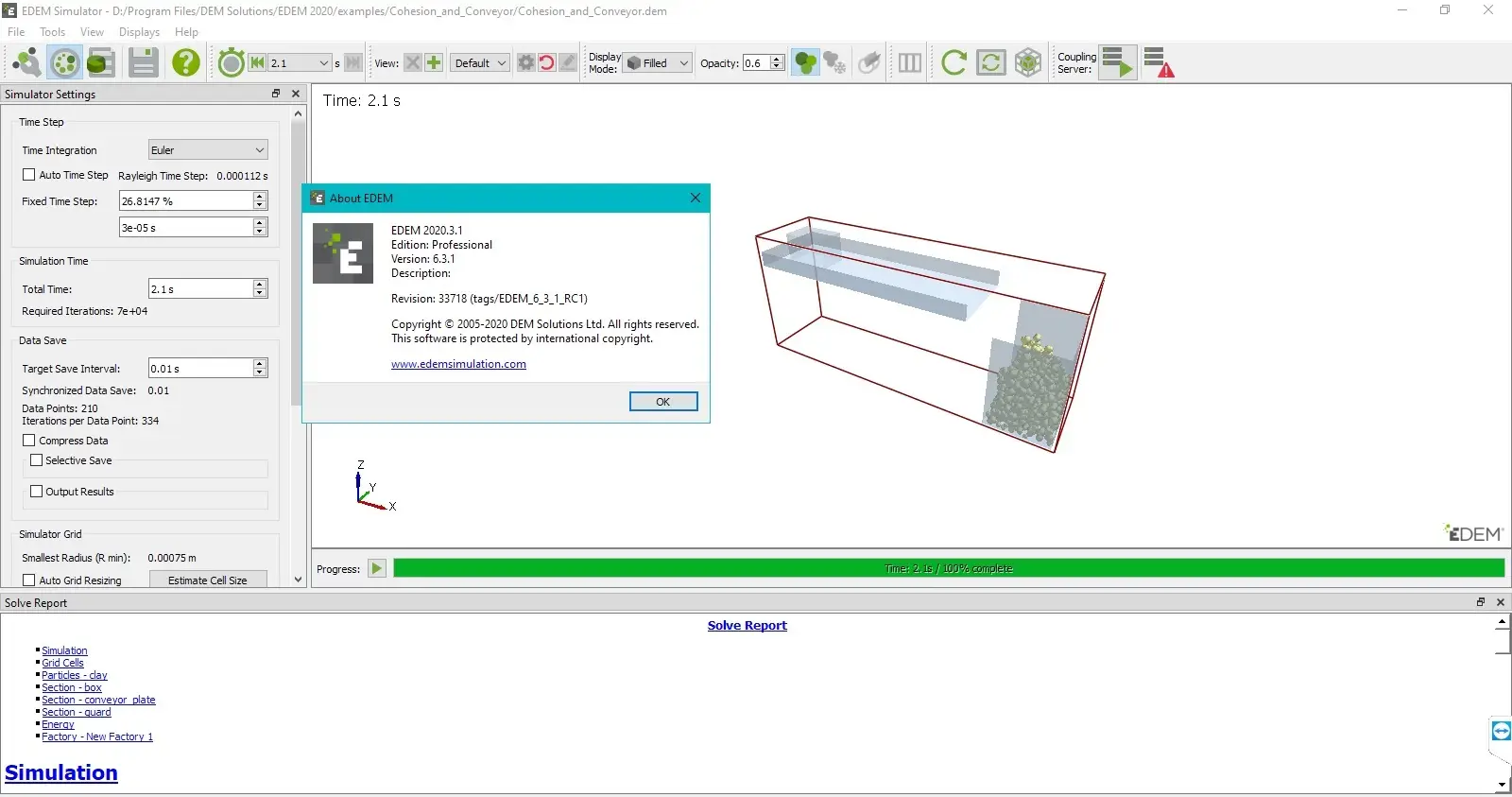The height and width of the screenshot is (797, 1512).
Task: Open the Help menu
Action: tap(186, 32)
